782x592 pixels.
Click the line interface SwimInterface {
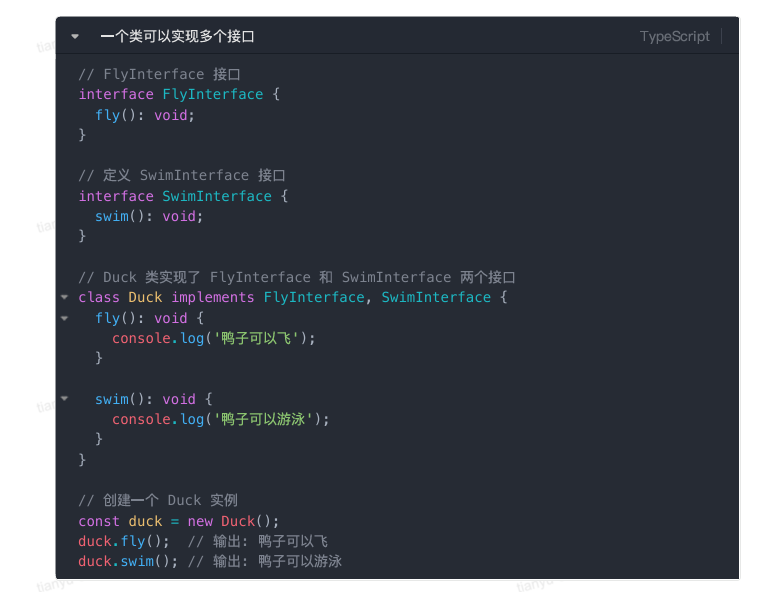click(x=183, y=196)
